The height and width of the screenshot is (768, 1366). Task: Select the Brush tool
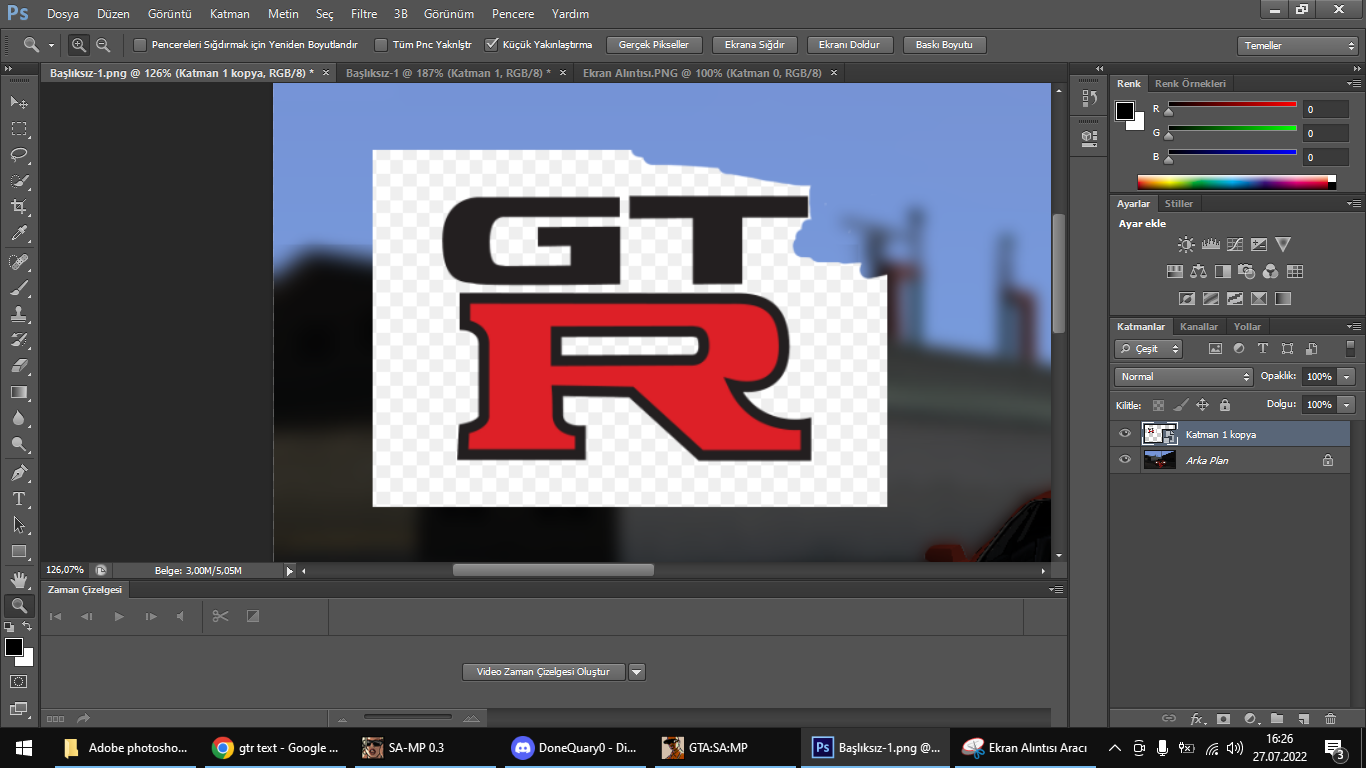pyautogui.click(x=19, y=288)
